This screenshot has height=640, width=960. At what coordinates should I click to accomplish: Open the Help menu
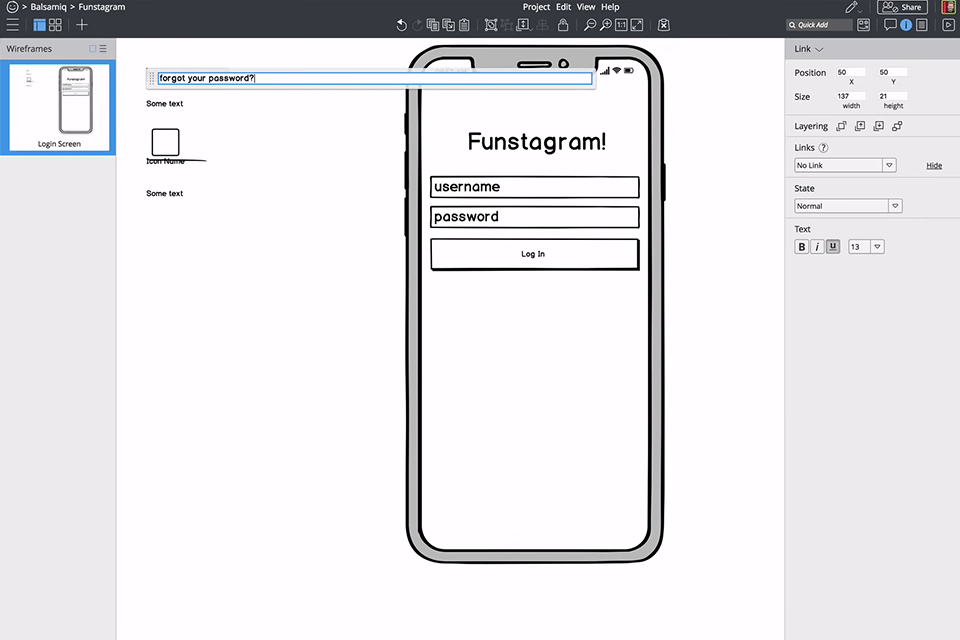coord(610,7)
